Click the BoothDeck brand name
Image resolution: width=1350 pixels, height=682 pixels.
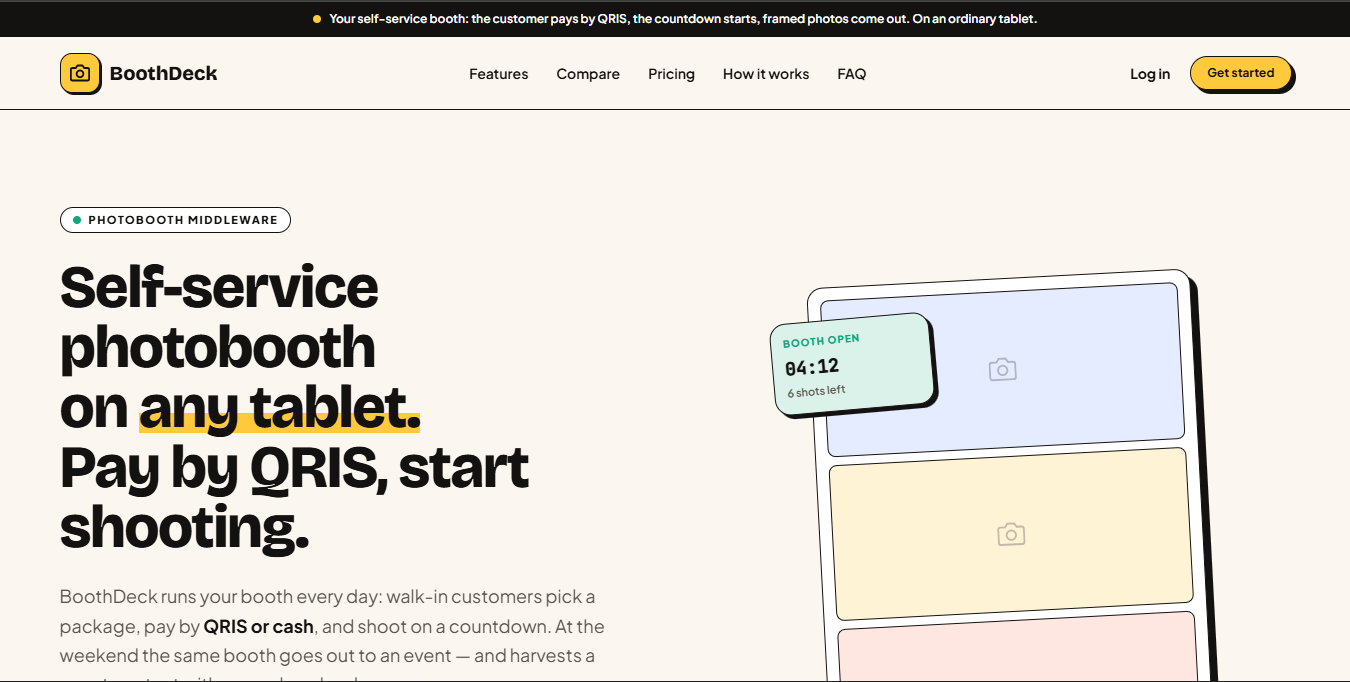click(163, 73)
